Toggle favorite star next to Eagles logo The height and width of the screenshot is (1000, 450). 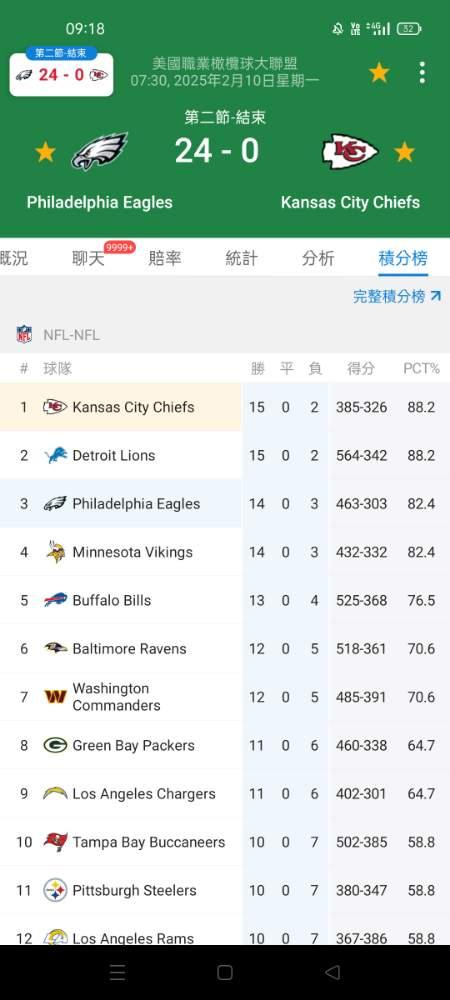(x=45, y=152)
